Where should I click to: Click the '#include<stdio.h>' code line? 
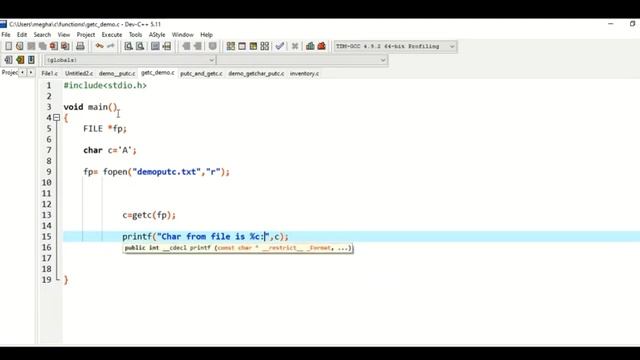(x=105, y=85)
